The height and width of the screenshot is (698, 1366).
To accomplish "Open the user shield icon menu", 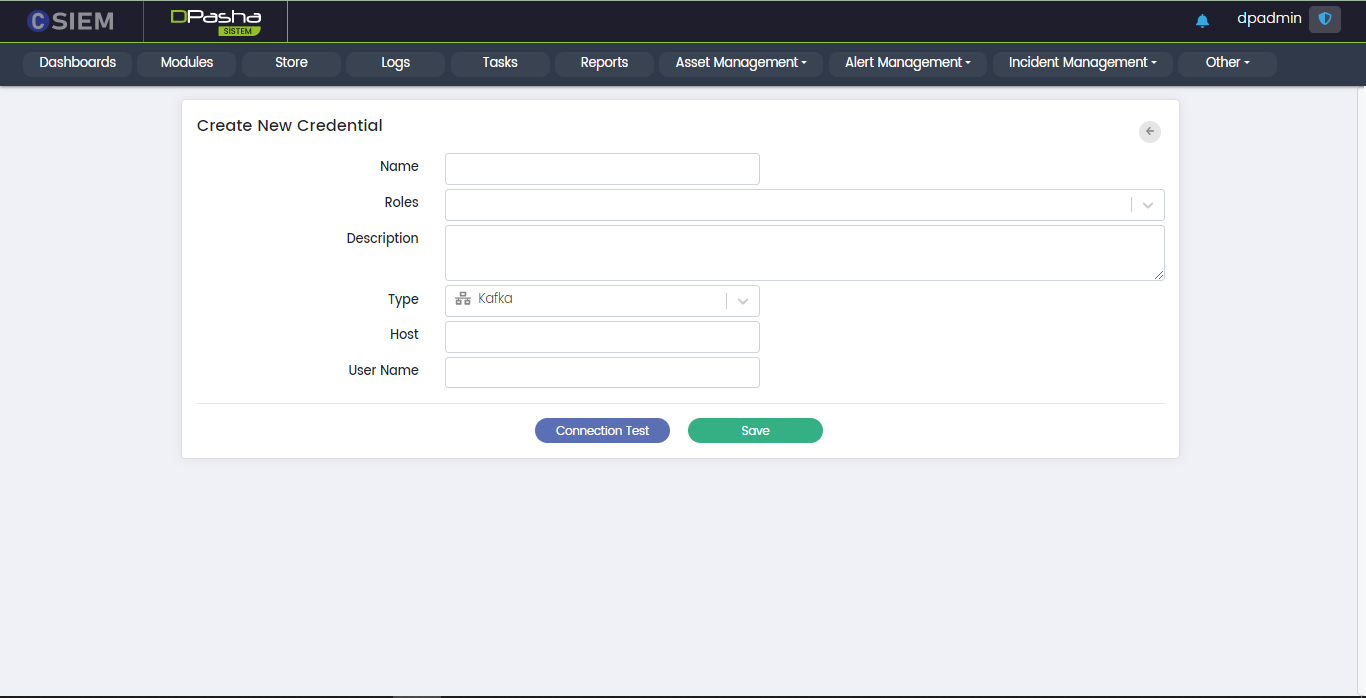I will [1324, 19].
